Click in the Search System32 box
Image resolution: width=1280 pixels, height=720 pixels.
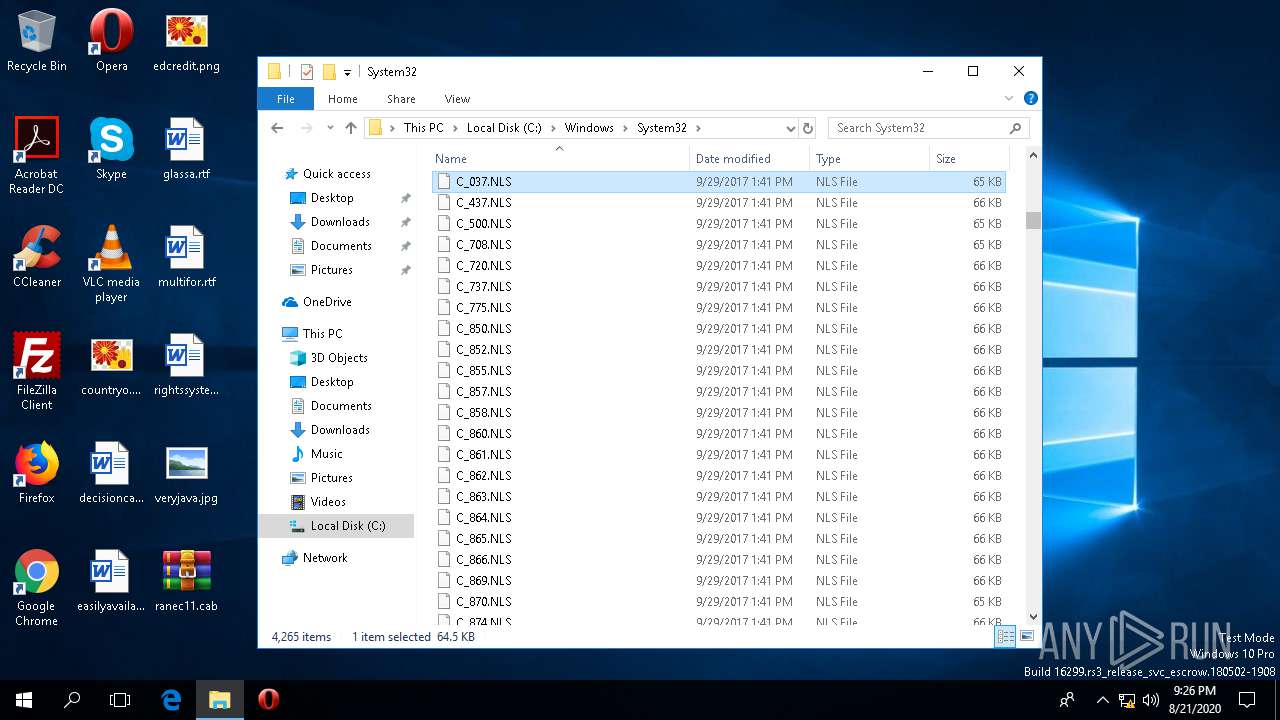click(928, 128)
